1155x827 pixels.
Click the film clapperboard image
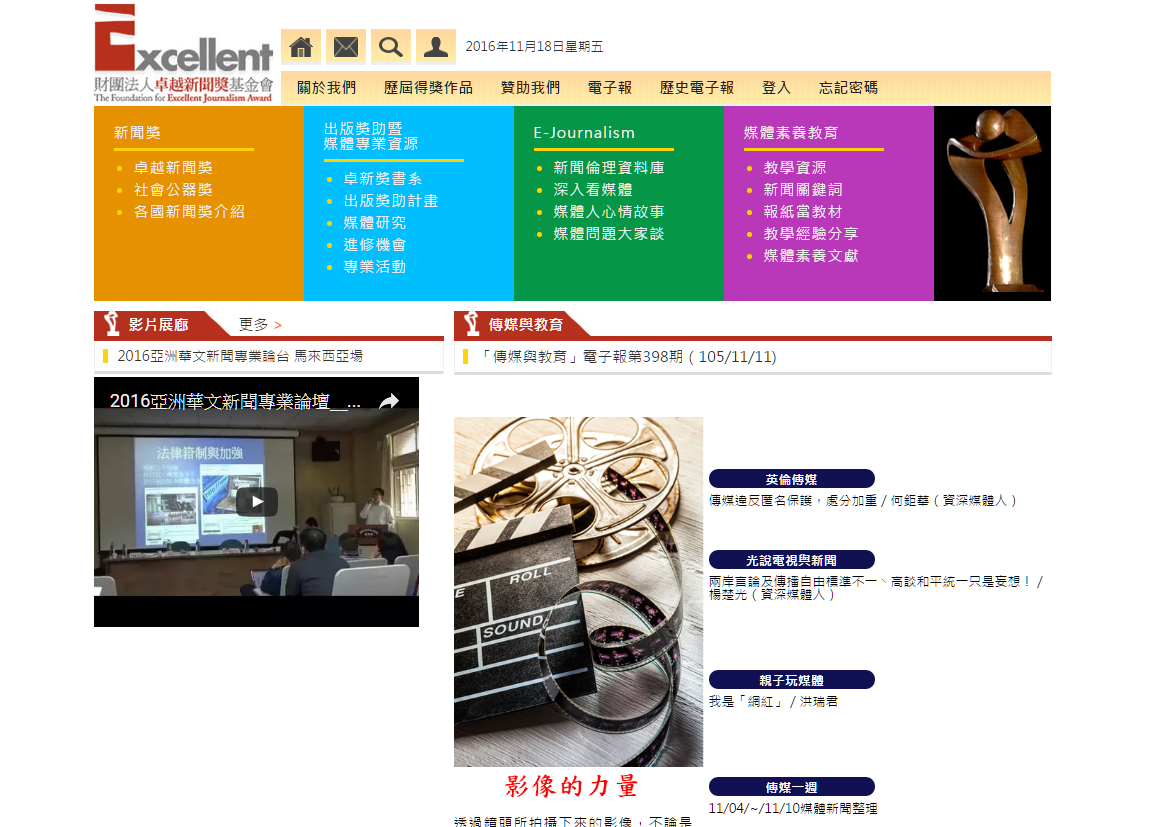578,592
